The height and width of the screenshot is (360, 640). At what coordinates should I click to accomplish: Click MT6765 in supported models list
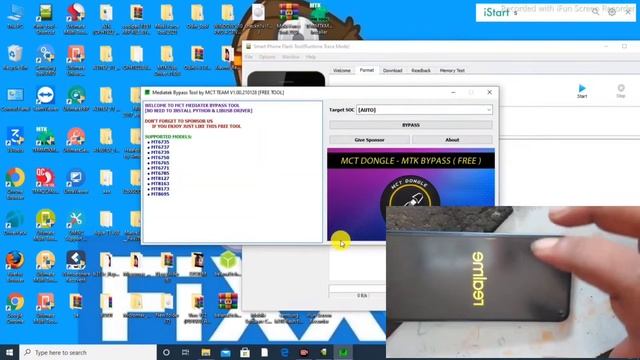pyautogui.click(x=160, y=163)
